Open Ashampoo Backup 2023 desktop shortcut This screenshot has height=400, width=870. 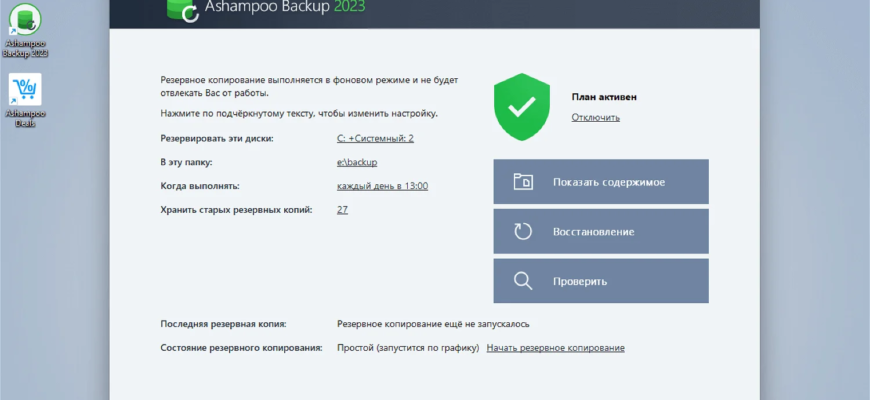[x=25, y=30]
